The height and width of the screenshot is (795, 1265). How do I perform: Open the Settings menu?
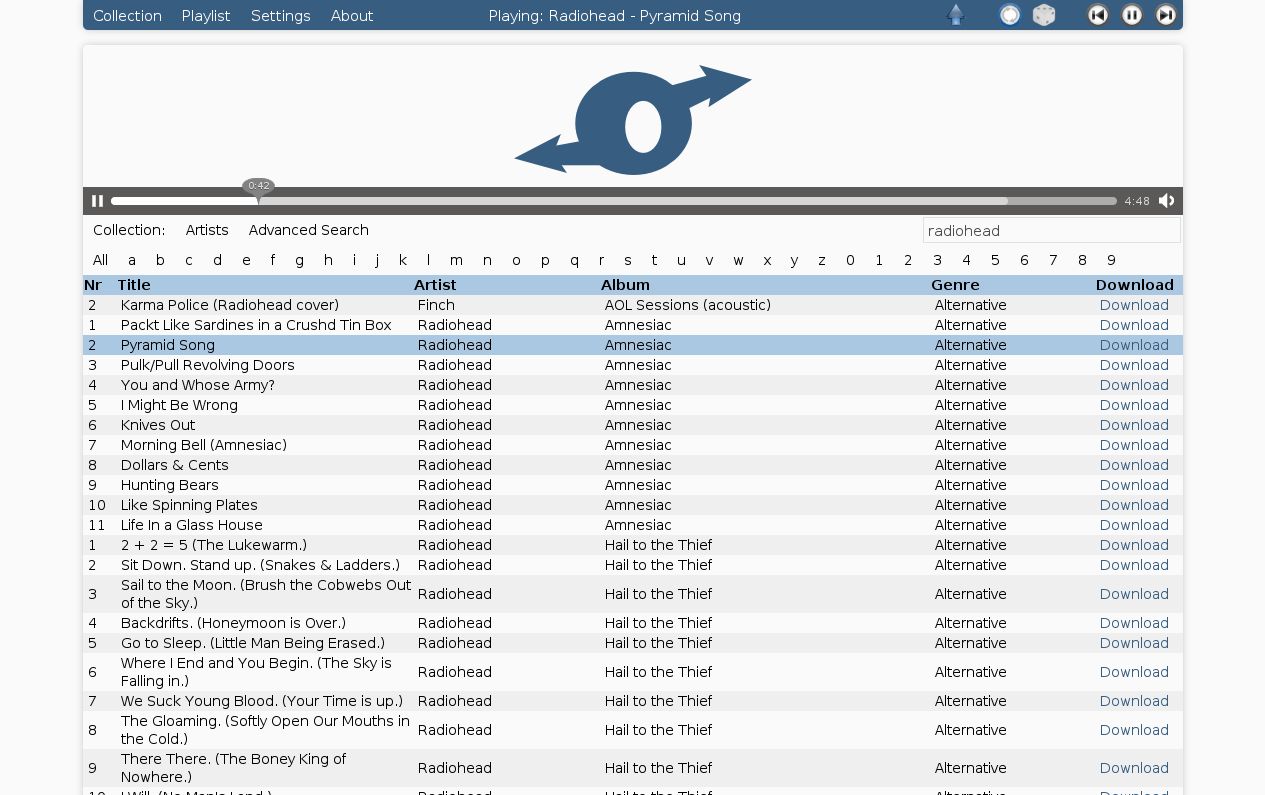point(280,16)
